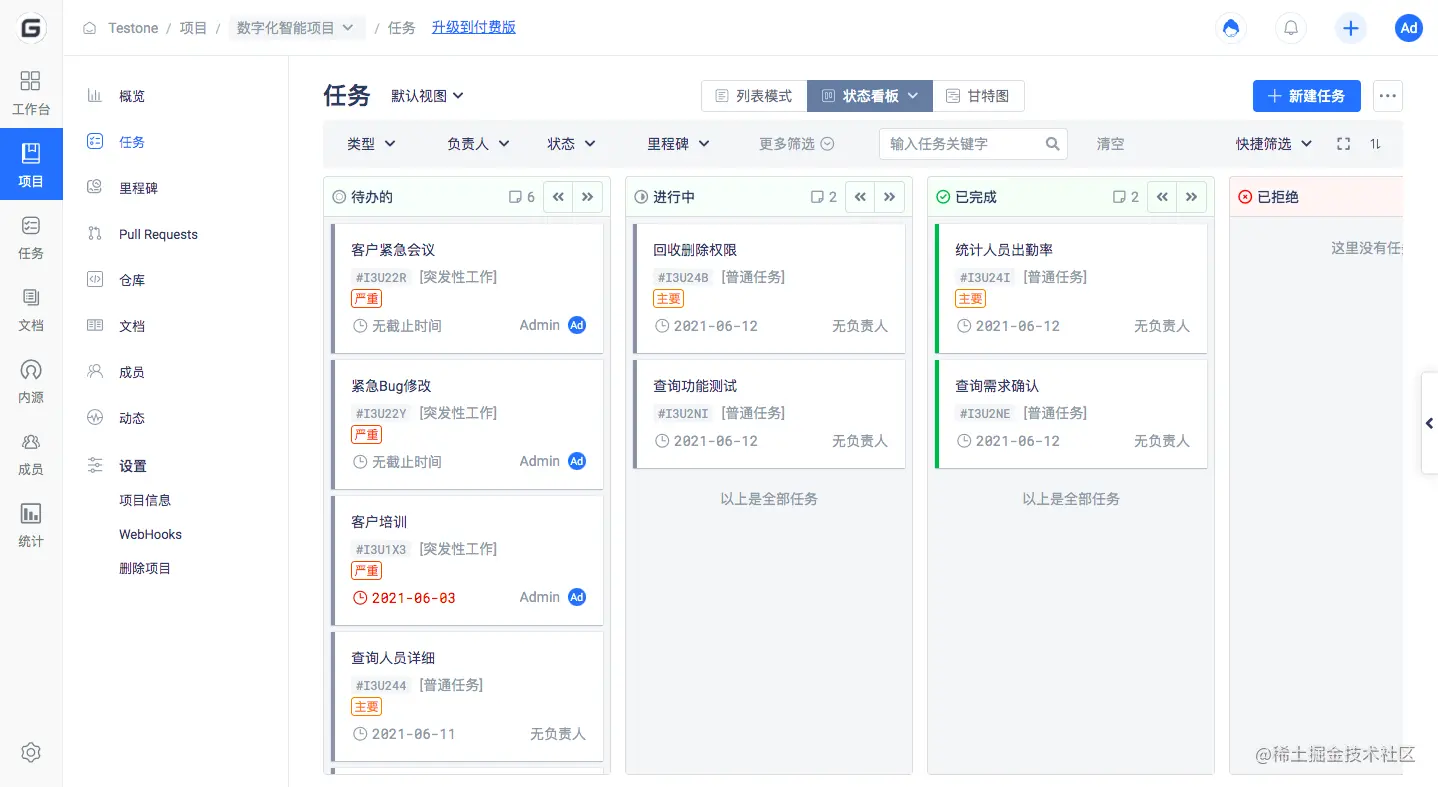Switch to 甘特图 Gantt view

(x=978, y=96)
